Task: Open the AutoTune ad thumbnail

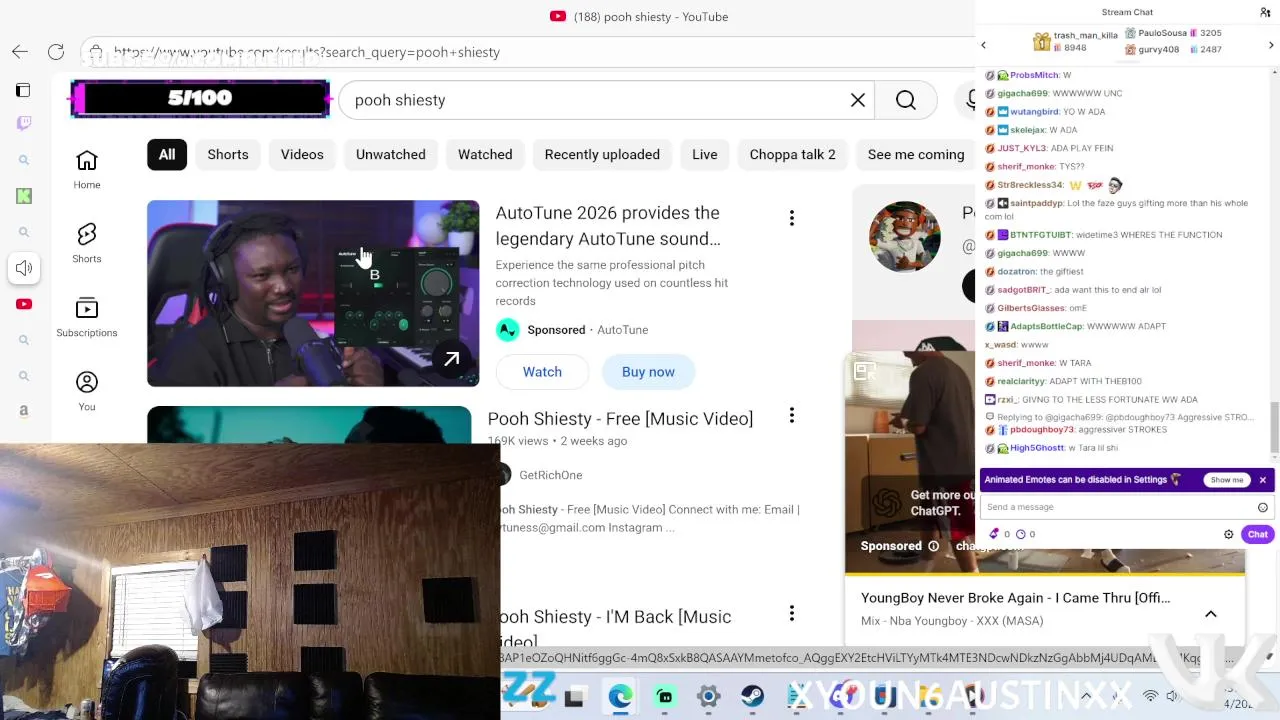Action: click(x=313, y=293)
